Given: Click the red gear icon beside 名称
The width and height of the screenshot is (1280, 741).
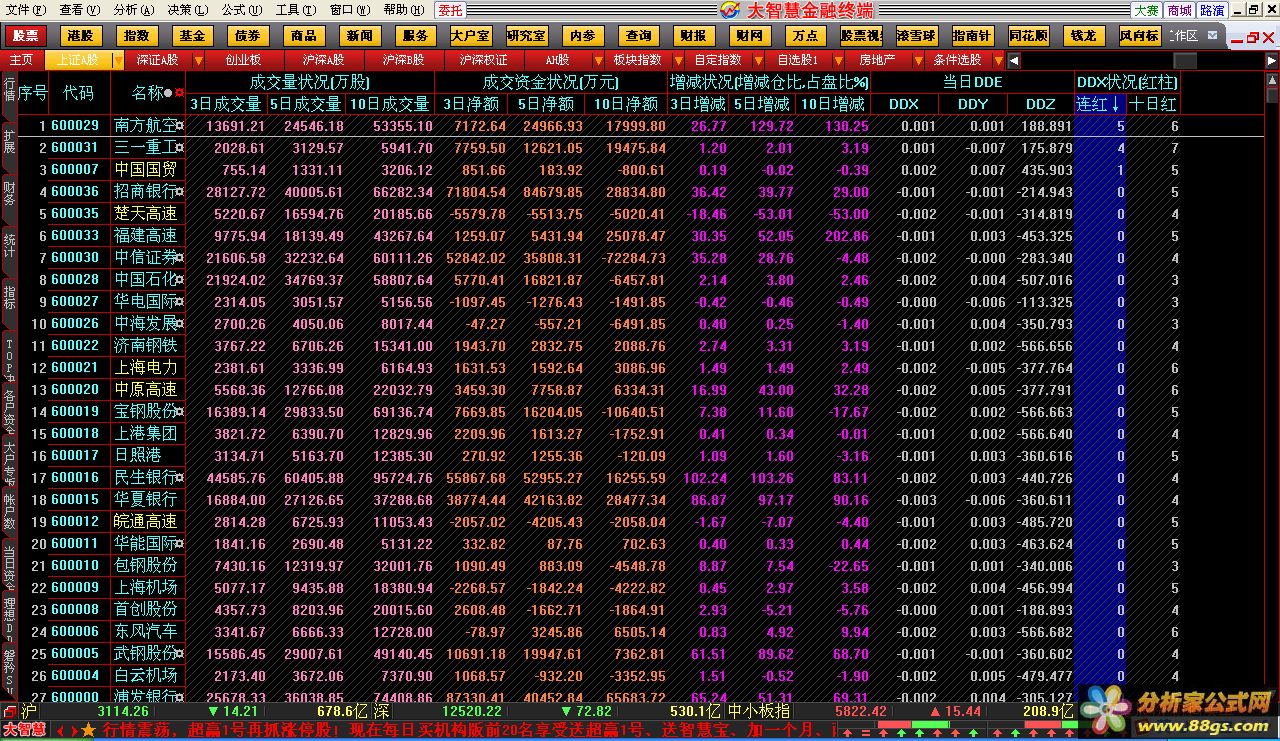Looking at the screenshot, I should pyautogui.click(x=179, y=93).
